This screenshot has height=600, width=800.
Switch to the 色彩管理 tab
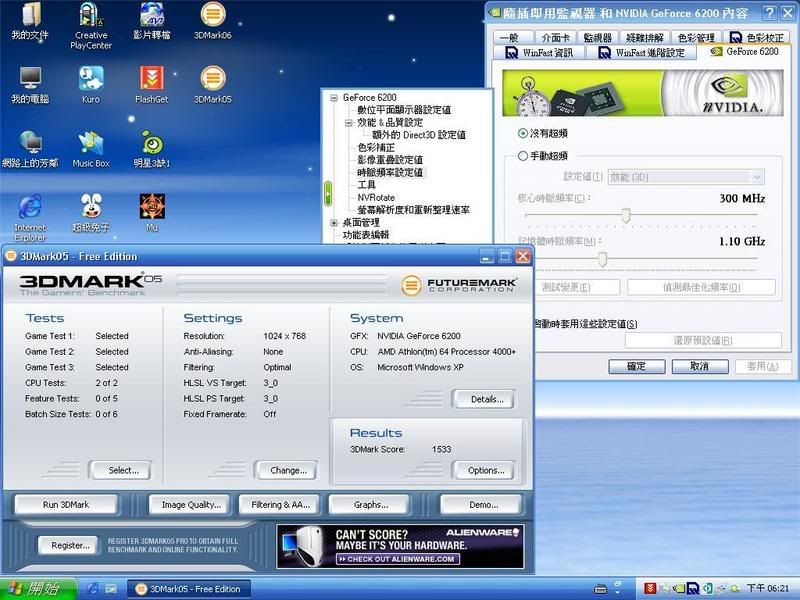click(x=696, y=38)
